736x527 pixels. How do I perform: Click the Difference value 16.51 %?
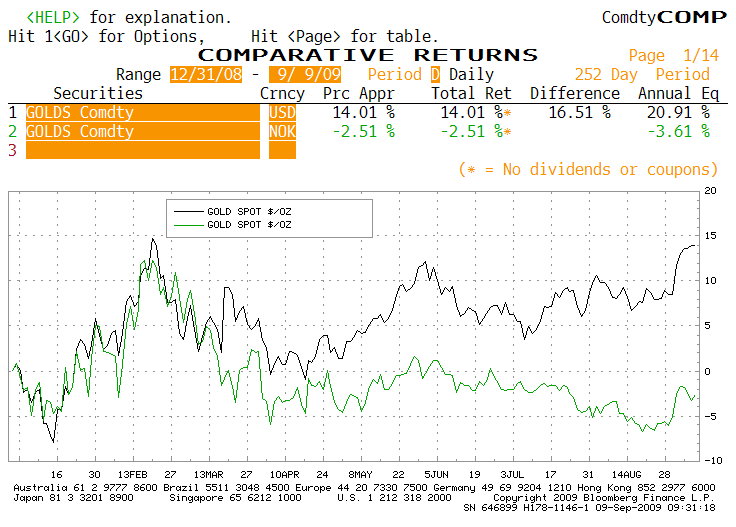(x=580, y=113)
